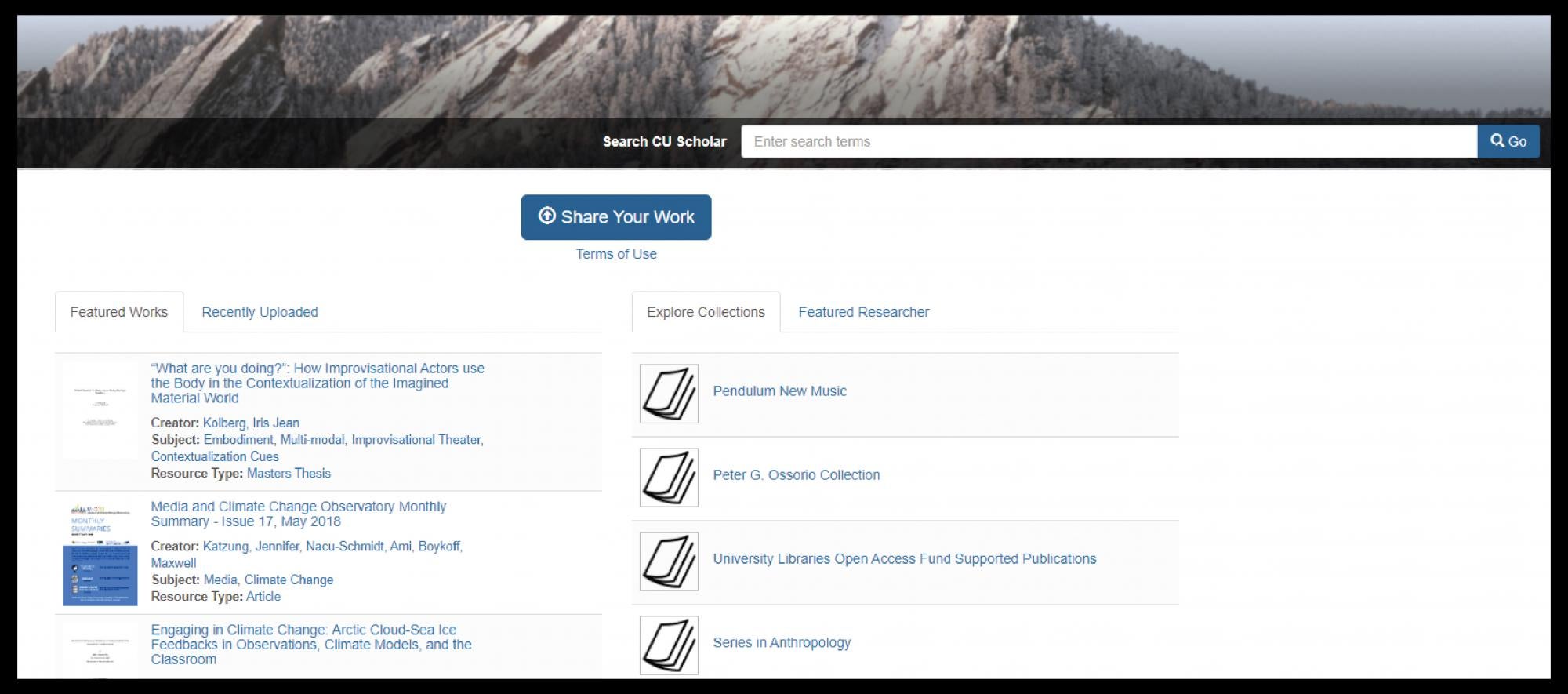Image resolution: width=1568 pixels, height=694 pixels.
Task: Open creator Kolberg, Iris Jean
Action: (251, 423)
